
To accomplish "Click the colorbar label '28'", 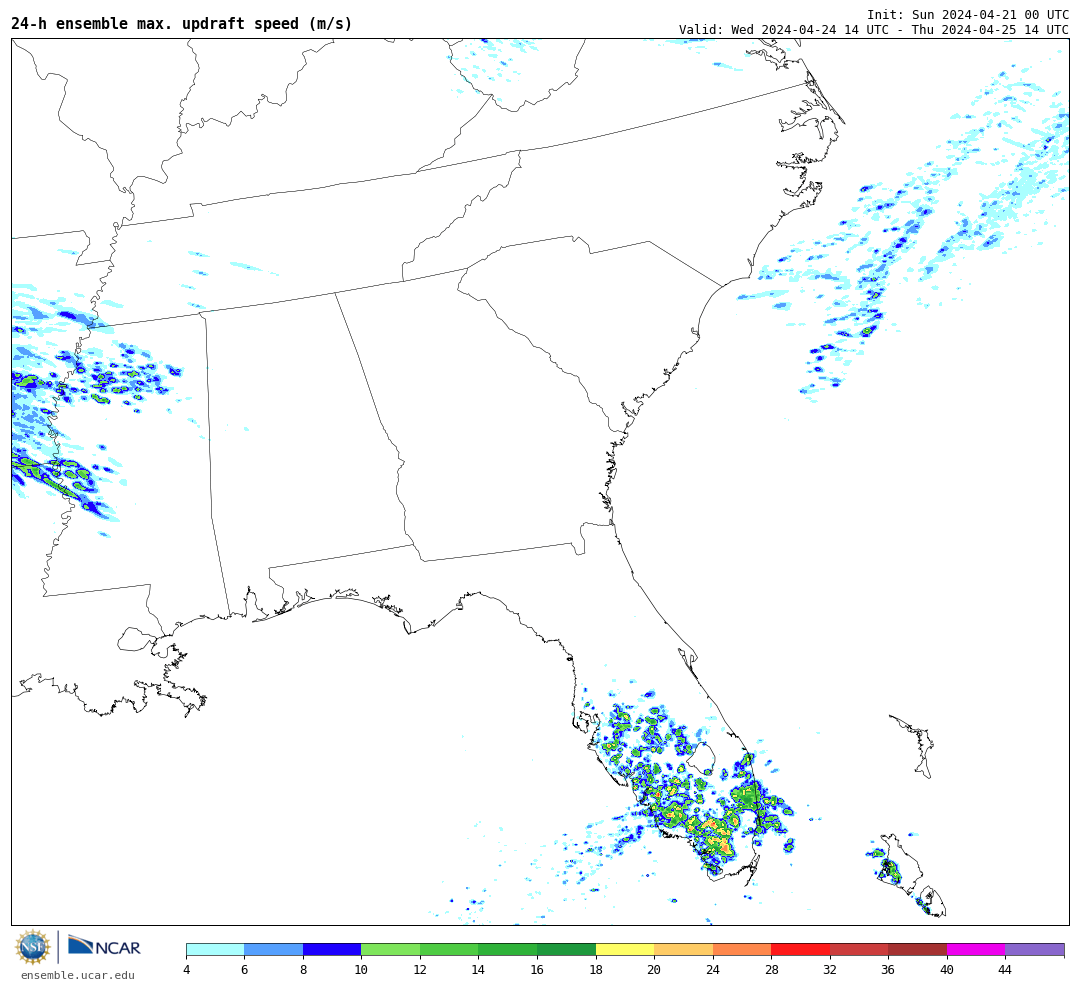I will (771, 970).
